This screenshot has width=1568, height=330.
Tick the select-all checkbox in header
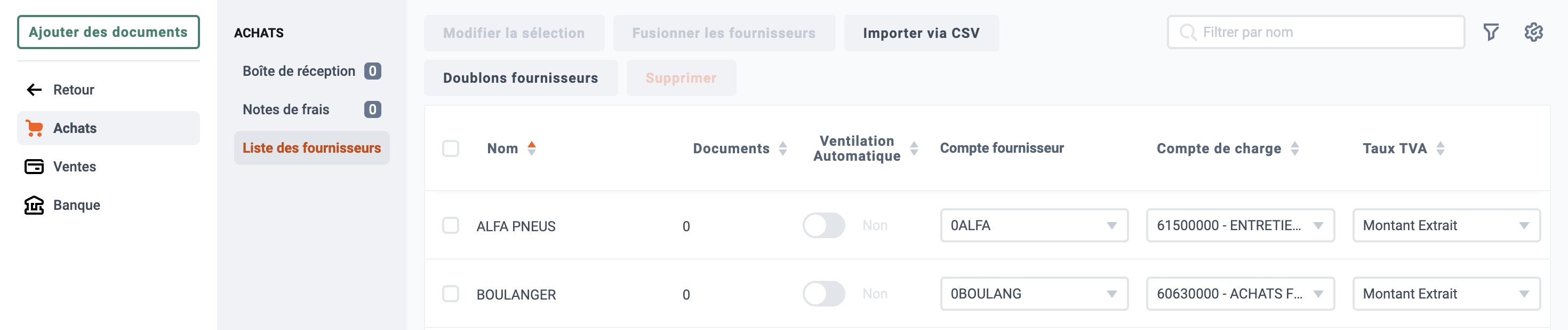click(451, 149)
